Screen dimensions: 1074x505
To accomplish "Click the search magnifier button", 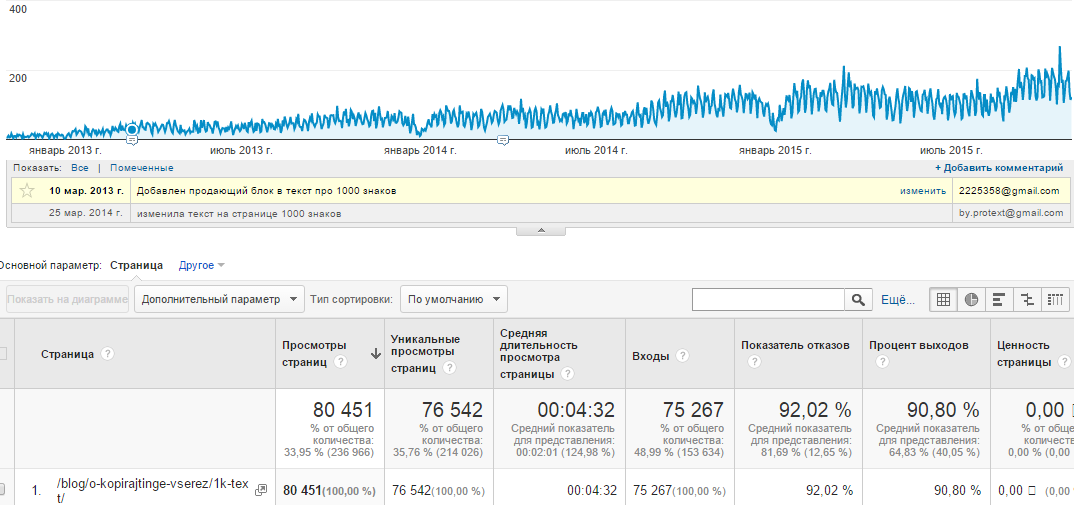I will click(858, 299).
